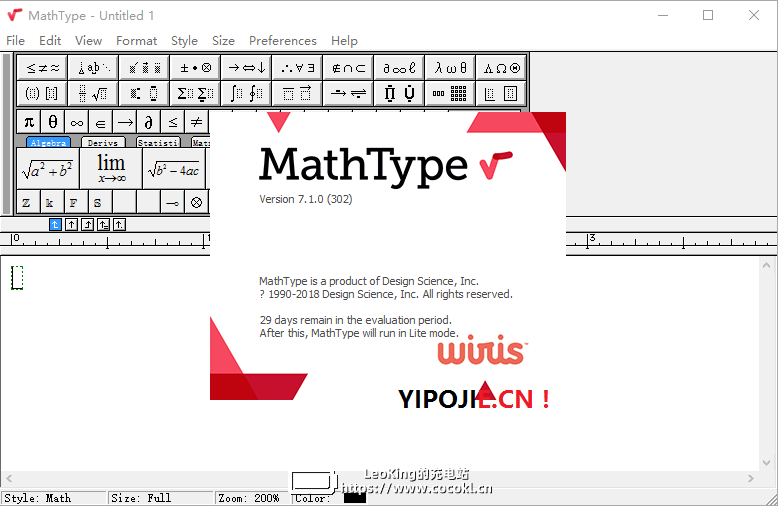Switch to the Derivs tab

(103, 142)
